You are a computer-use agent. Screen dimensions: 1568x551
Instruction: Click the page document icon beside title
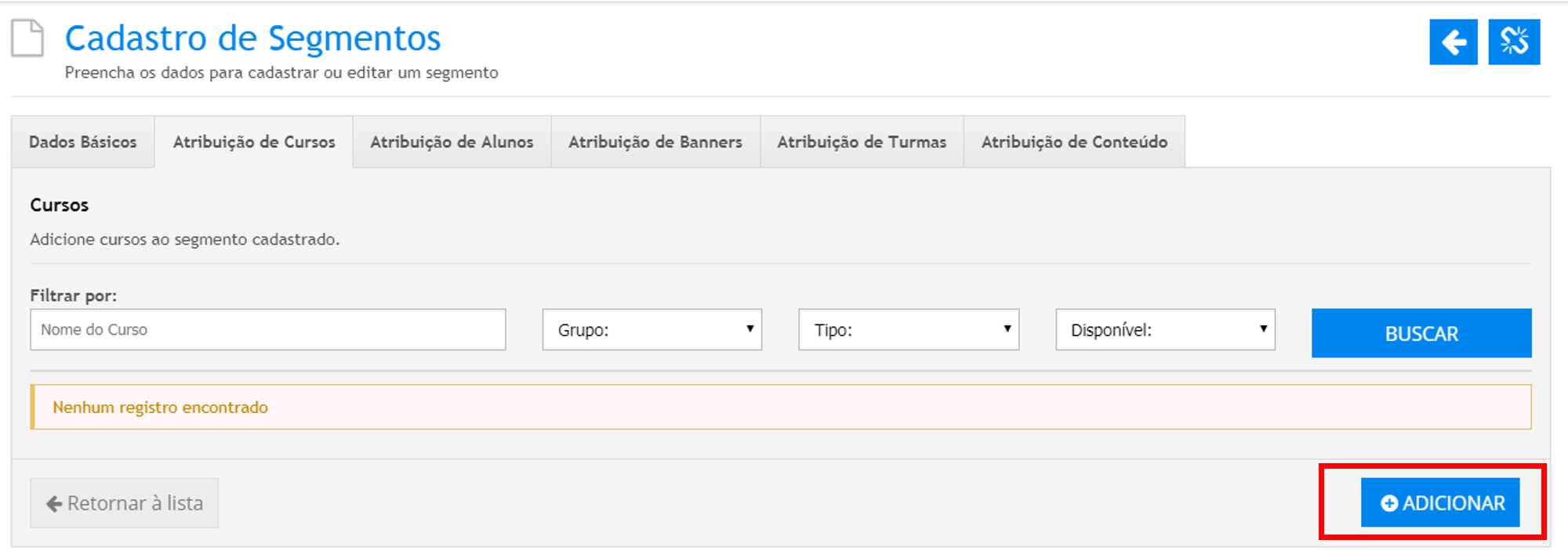tap(27, 38)
